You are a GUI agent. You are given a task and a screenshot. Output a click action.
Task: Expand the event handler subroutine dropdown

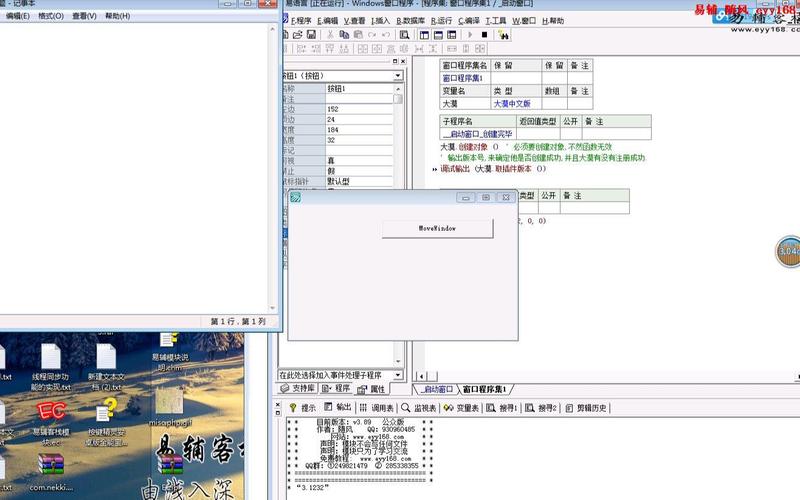397,375
